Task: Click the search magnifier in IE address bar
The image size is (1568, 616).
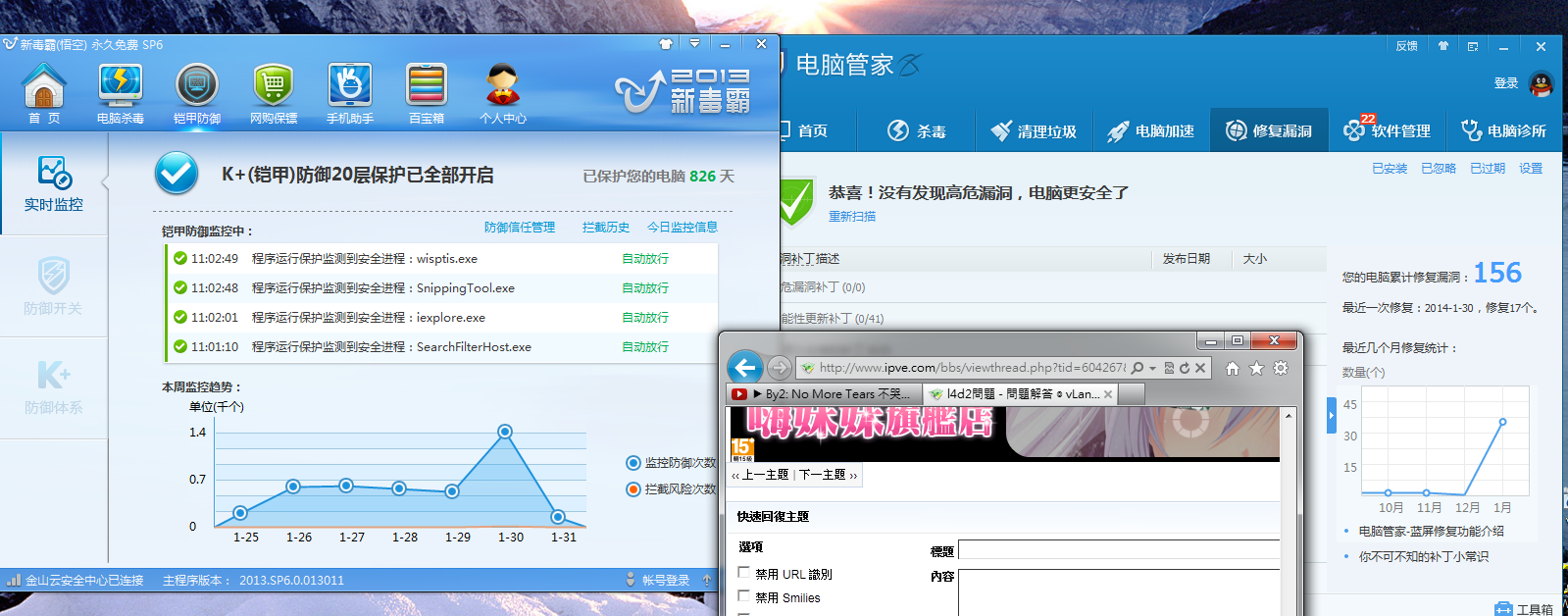Action: click(x=1138, y=368)
